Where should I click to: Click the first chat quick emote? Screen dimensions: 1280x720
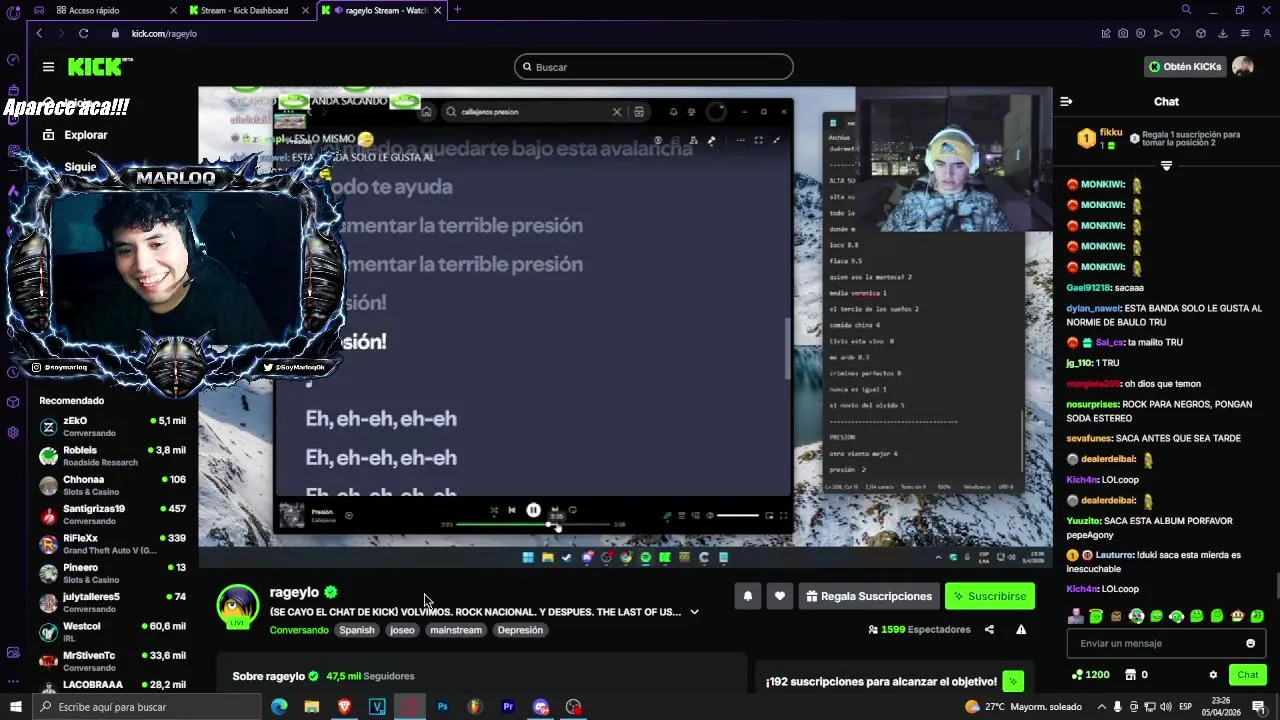click(1076, 616)
